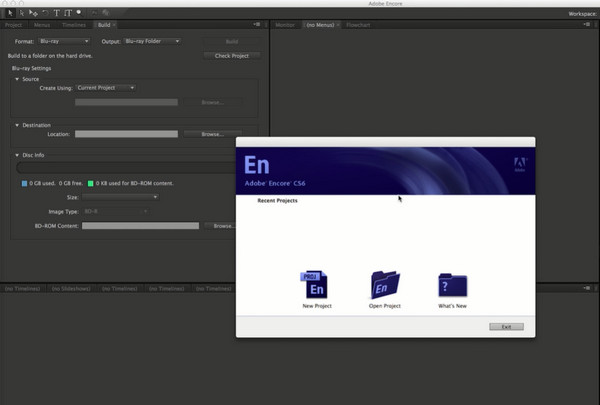Click the green BD-ROM content swatch

coord(91,183)
